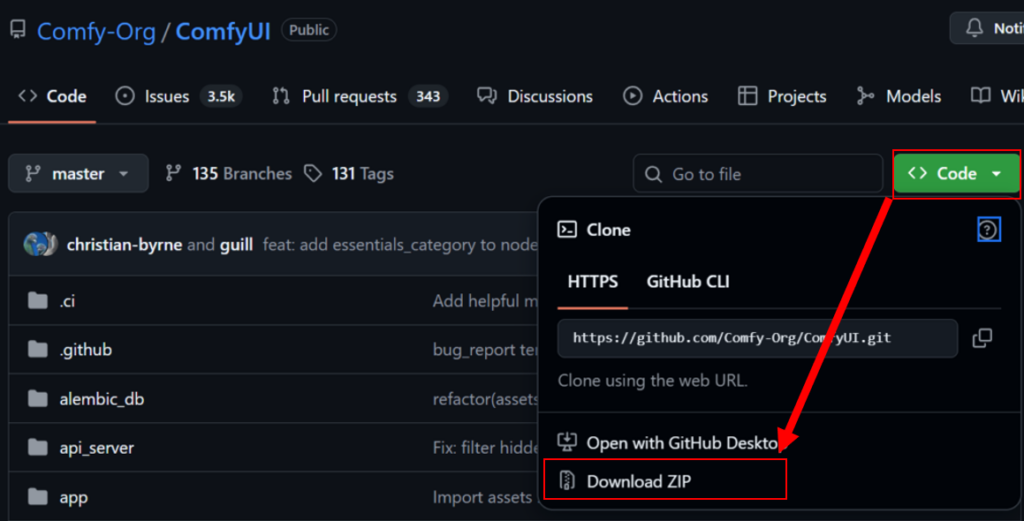Image resolution: width=1024 pixels, height=521 pixels.
Task: View the 135 Branches list
Action: pos(229,174)
